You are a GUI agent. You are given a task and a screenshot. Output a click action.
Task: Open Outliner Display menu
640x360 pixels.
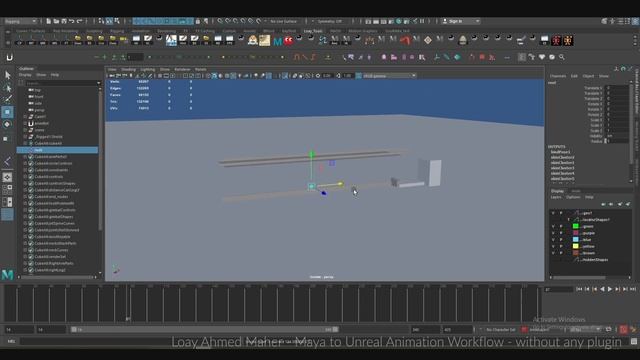pos(25,75)
